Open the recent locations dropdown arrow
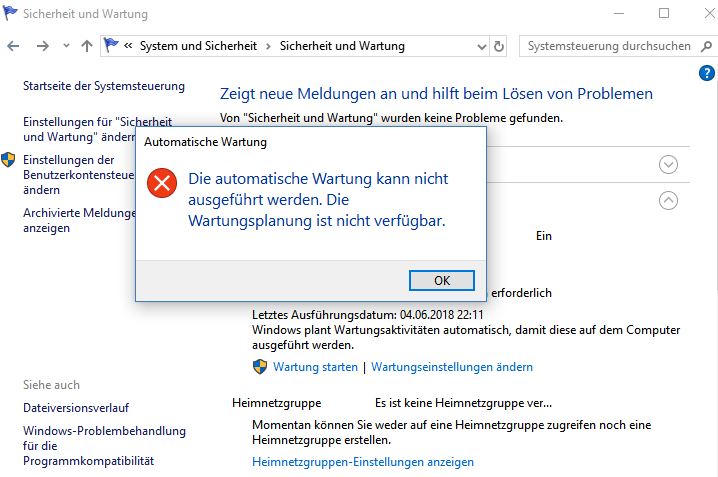This screenshot has width=718, height=477. pyautogui.click(x=66, y=45)
